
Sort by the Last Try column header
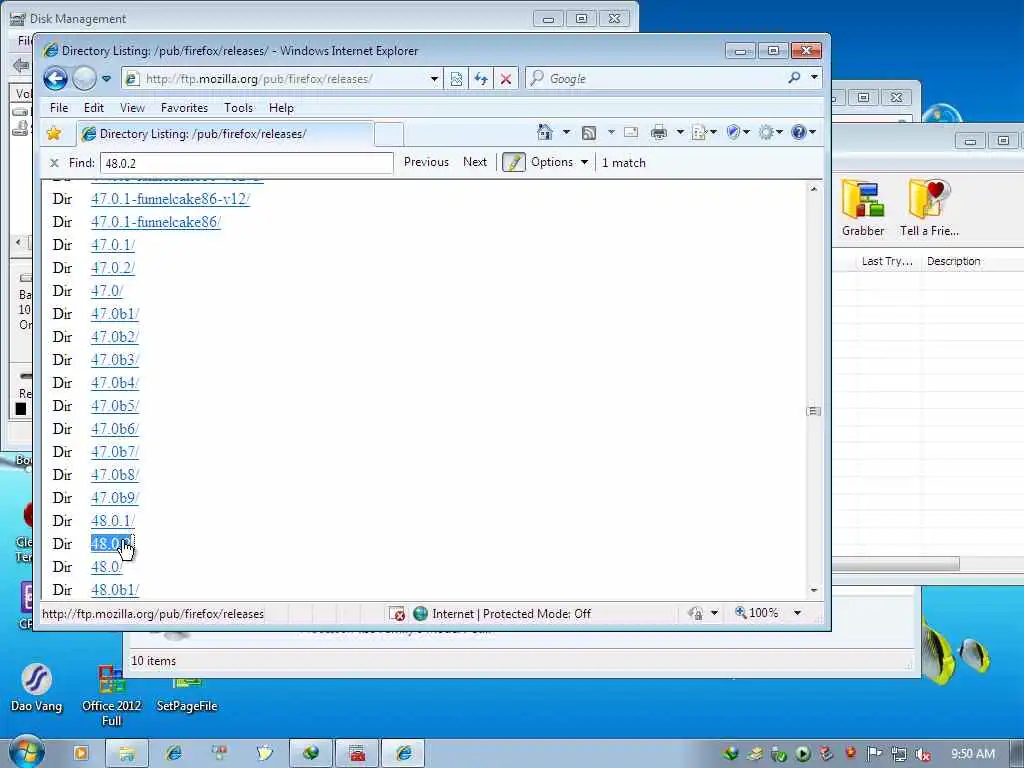click(887, 261)
